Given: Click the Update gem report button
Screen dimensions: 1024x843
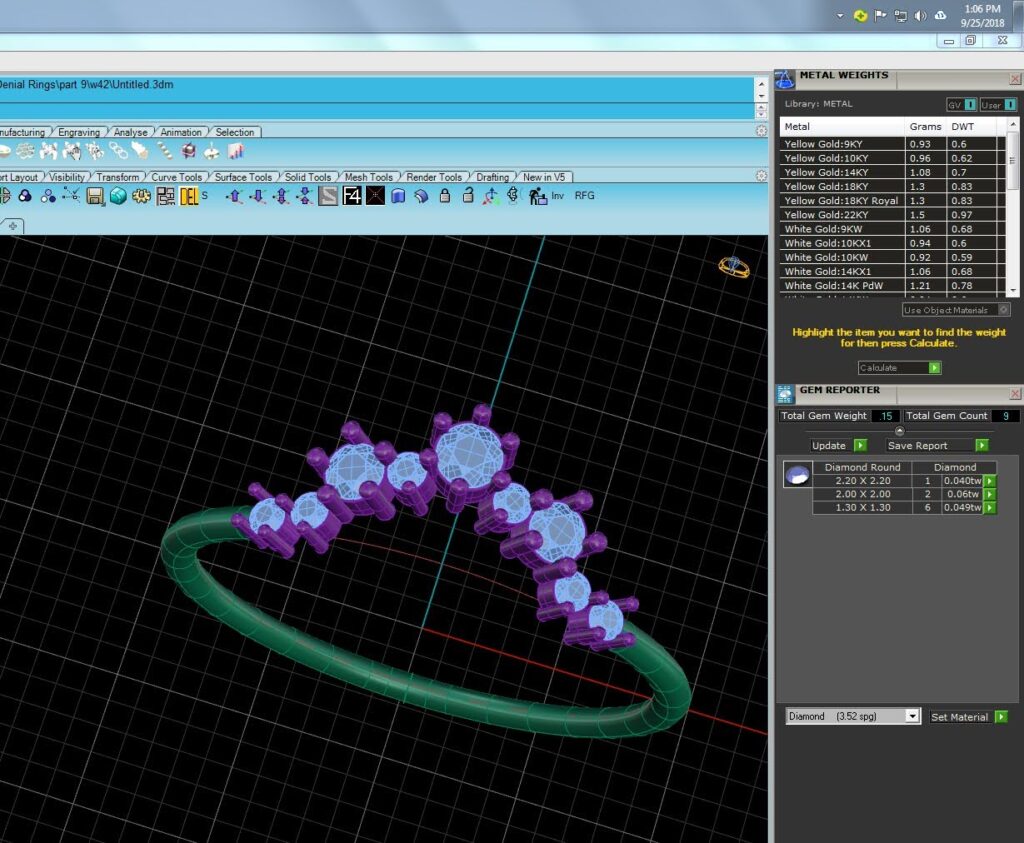Looking at the screenshot, I should coord(839,445).
